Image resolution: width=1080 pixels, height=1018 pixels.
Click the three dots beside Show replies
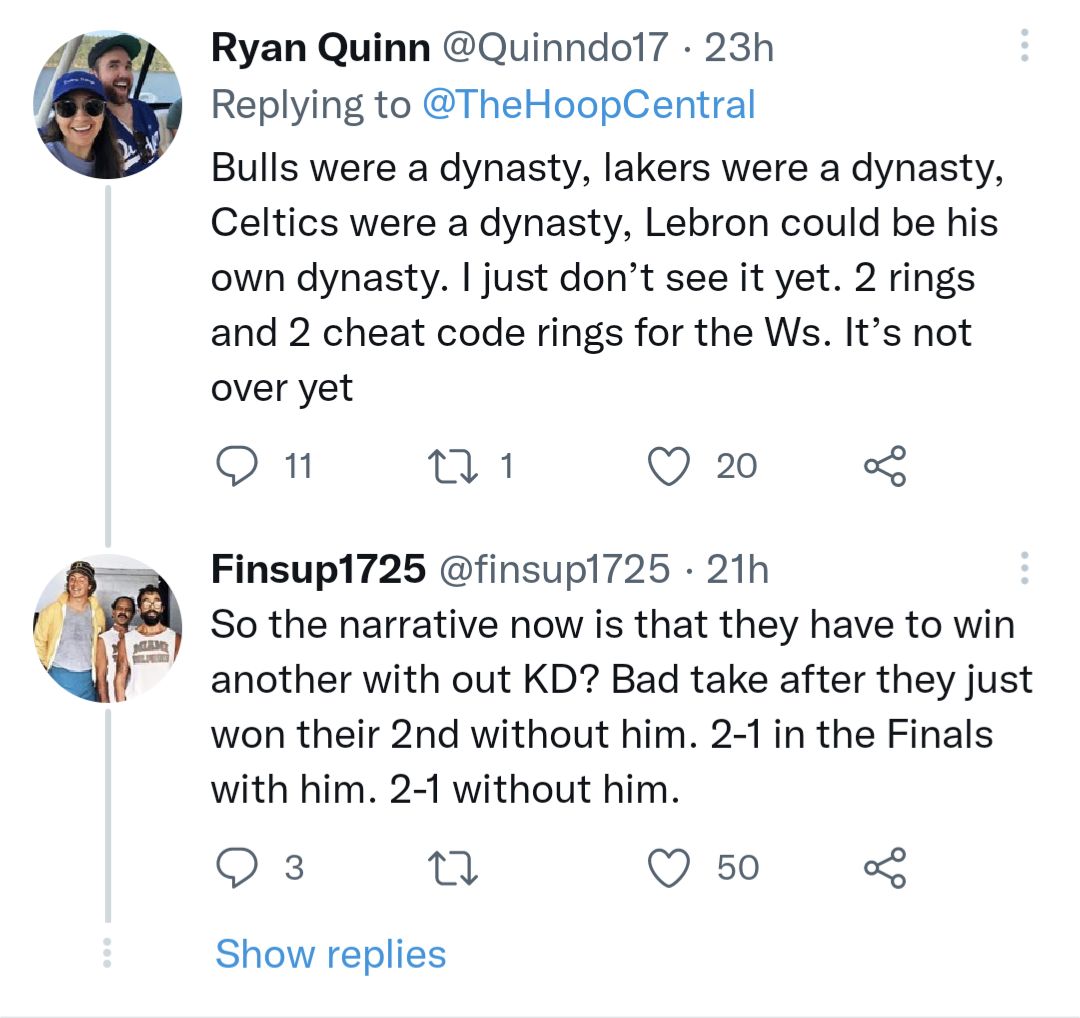point(106,953)
